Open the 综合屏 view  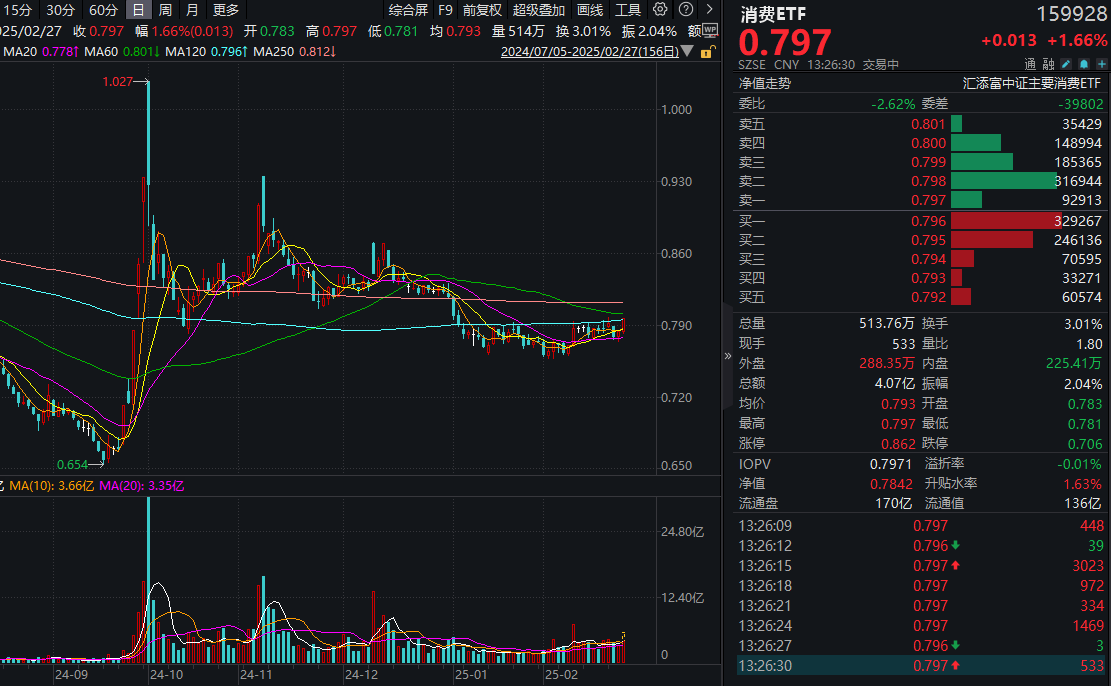[x=408, y=10]
